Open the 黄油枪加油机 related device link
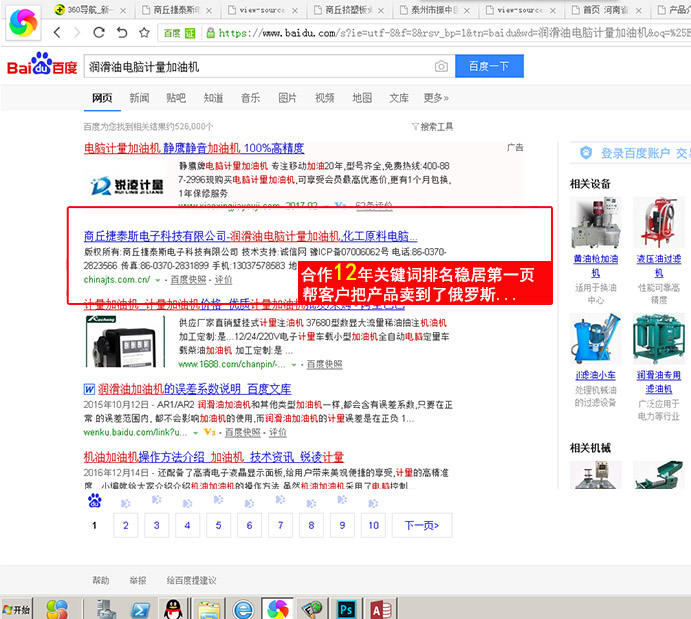 pos(595,266)
